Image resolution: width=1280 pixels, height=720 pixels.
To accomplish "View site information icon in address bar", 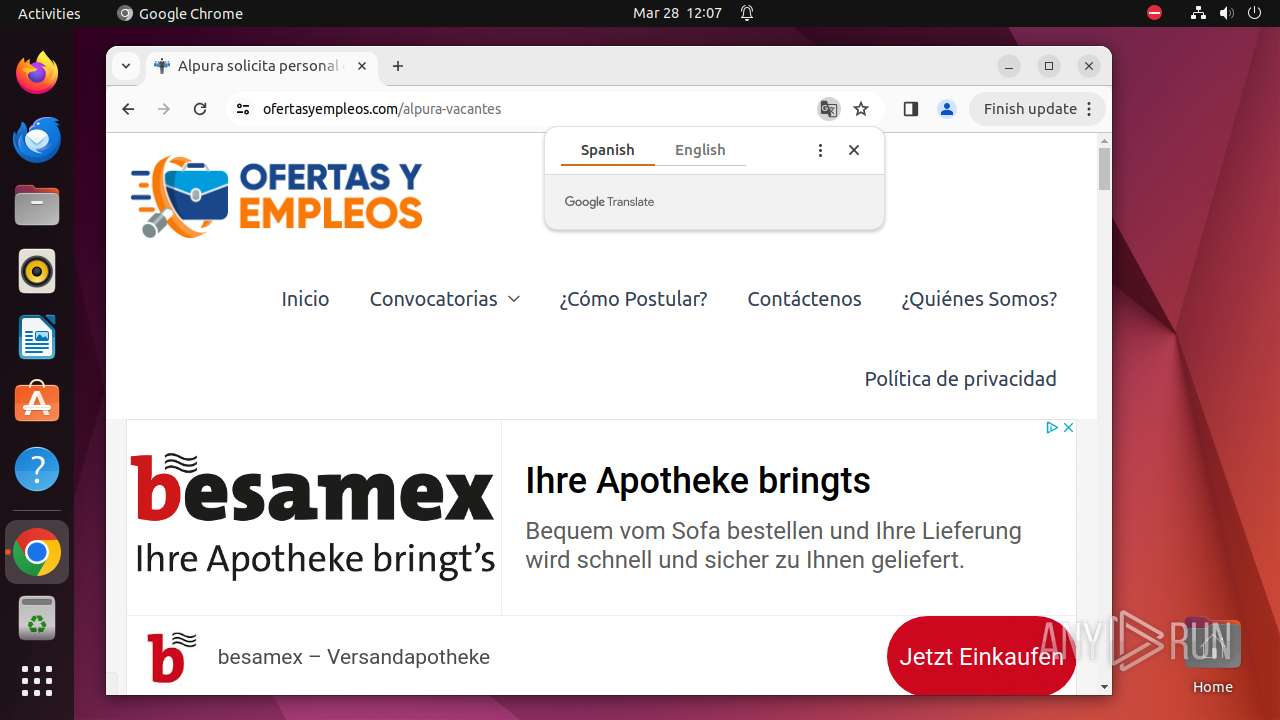I will pyautogui.click(x=242, y=109).
